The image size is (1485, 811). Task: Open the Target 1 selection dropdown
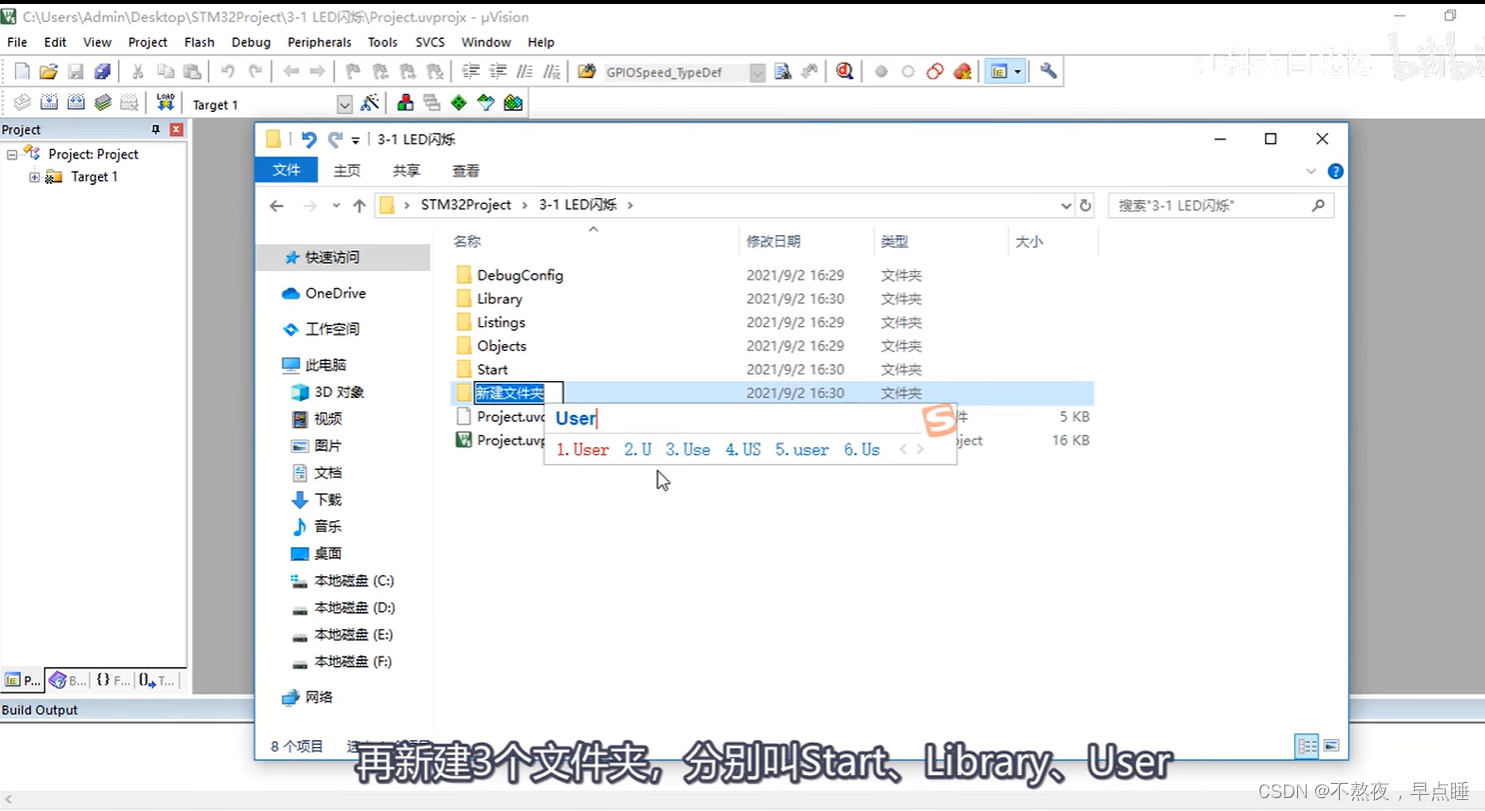pyautogui.click(x=345, y=103)
